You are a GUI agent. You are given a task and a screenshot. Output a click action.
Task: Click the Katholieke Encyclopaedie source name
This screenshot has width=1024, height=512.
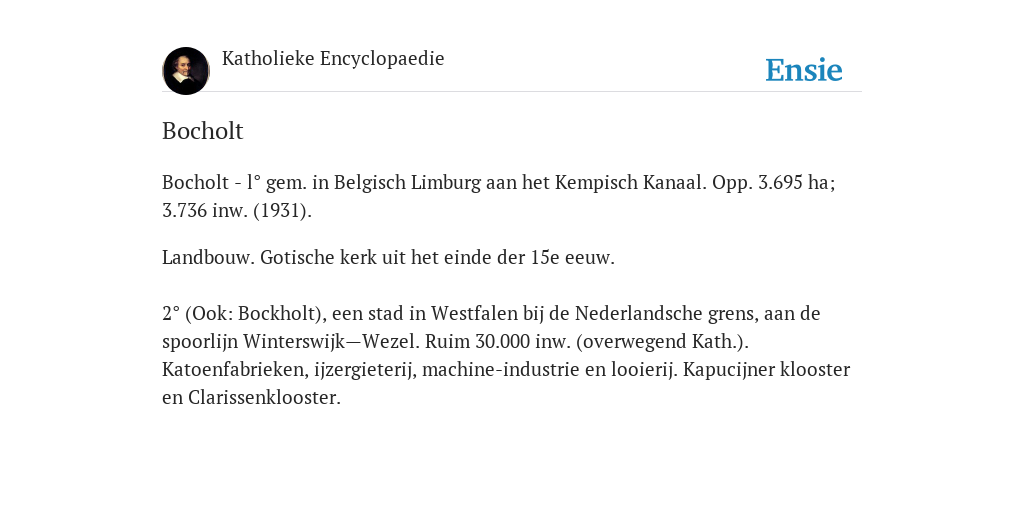(x=333, y=58)
